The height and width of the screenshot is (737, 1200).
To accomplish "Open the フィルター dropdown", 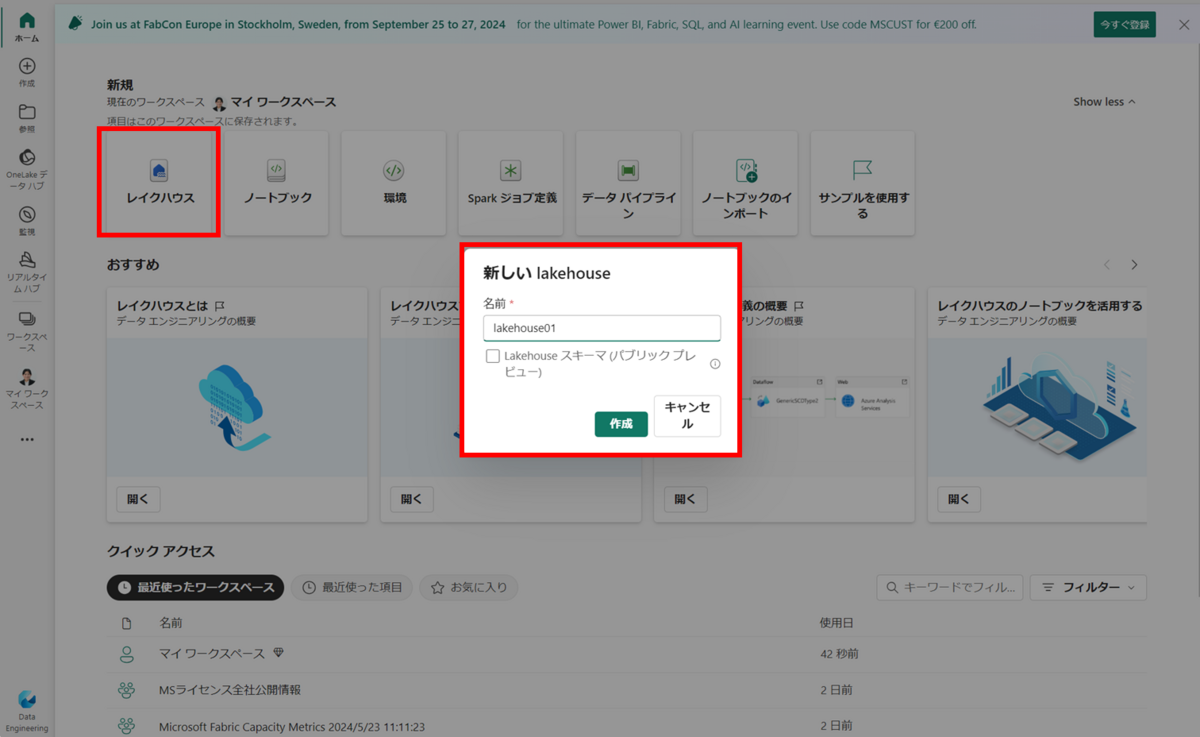I will [x=1088, y=588].
